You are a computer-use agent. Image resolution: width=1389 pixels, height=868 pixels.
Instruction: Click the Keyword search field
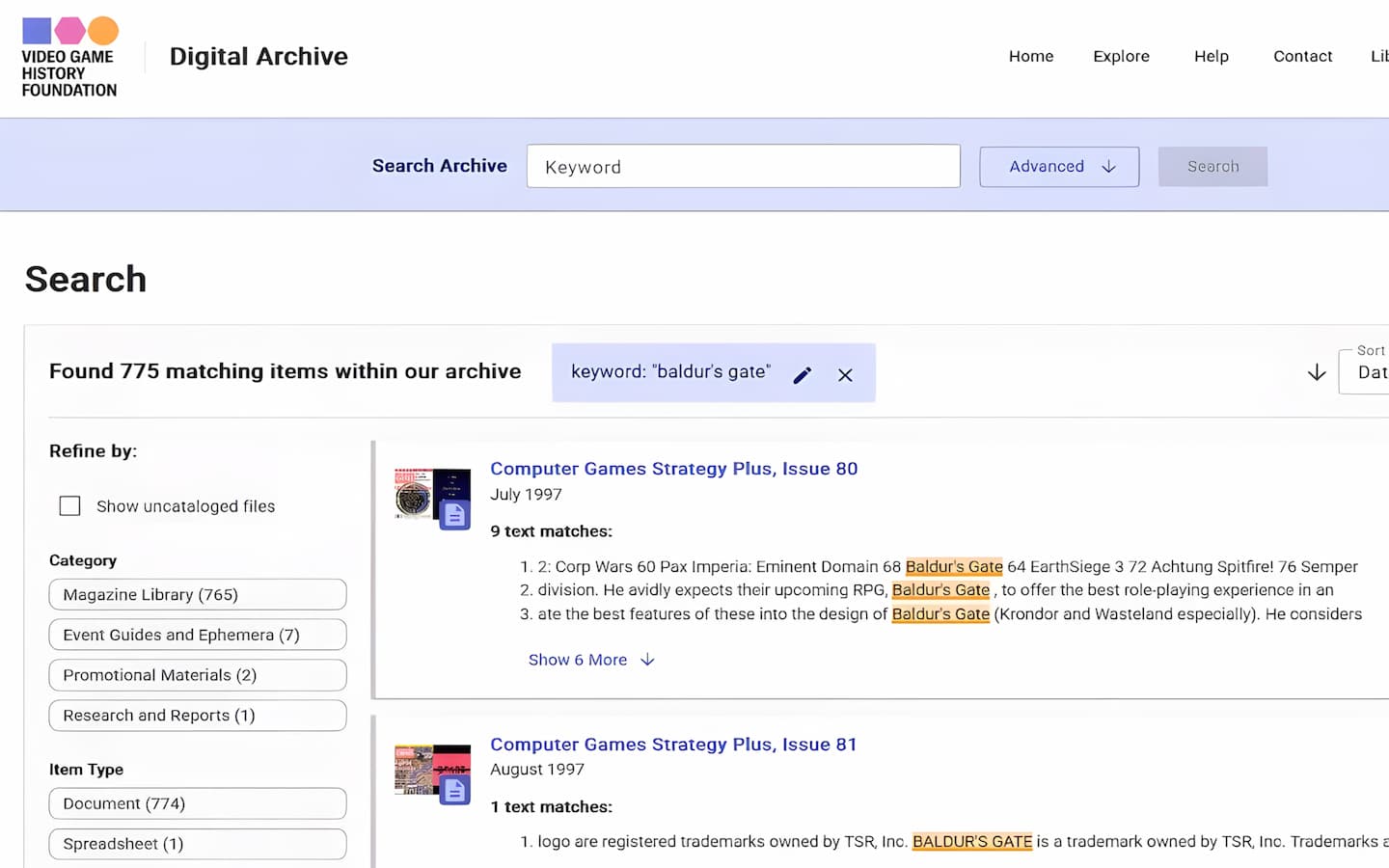743,167
